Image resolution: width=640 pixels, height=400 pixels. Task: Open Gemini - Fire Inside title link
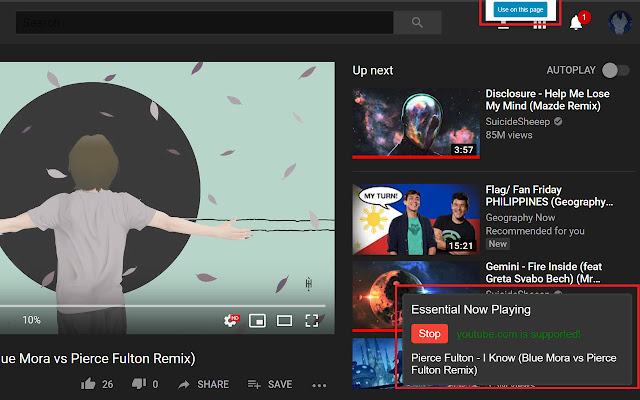pyautogui.click(x=544, y=273)
